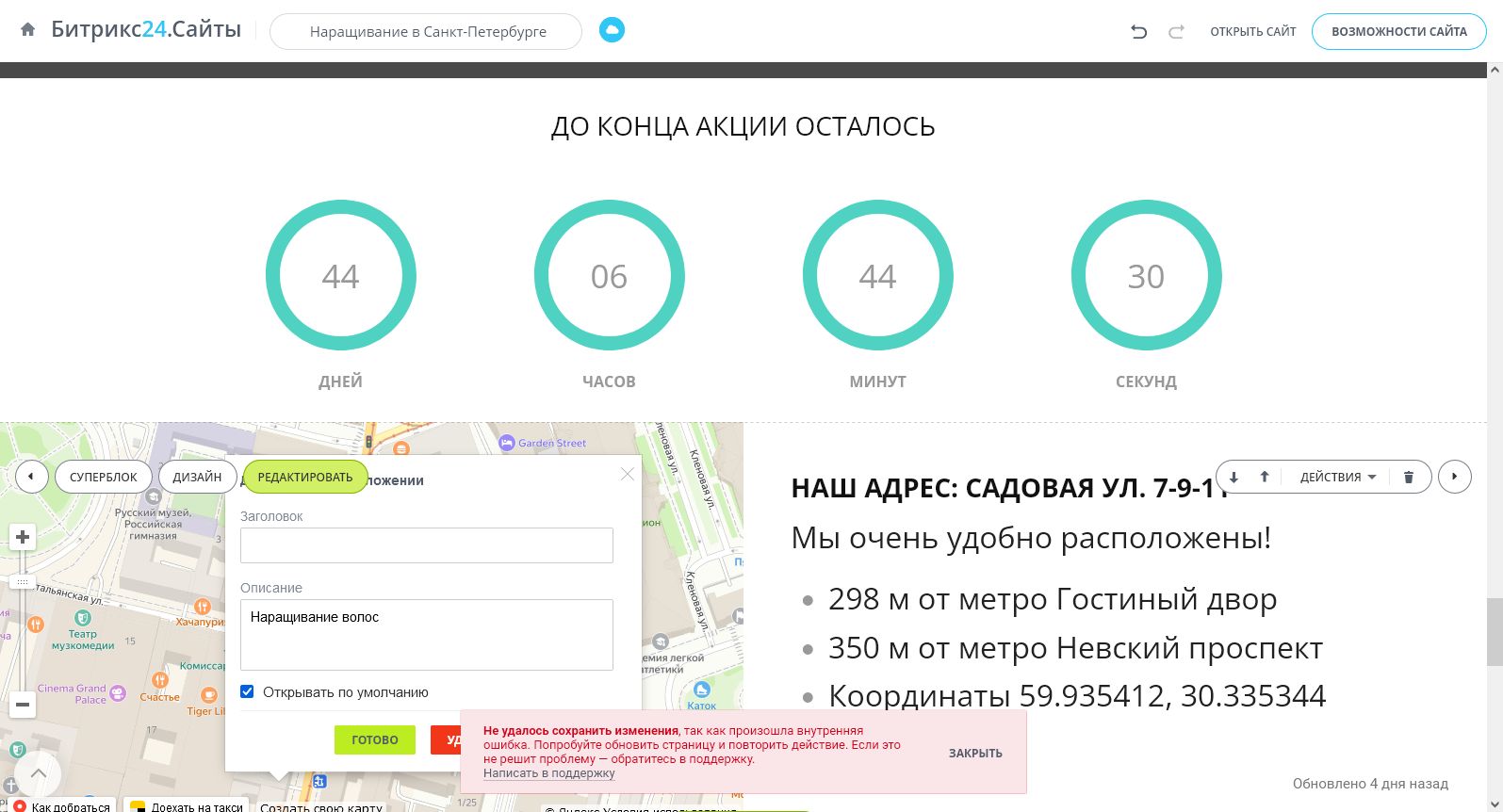The width and height of the screenshot is (1503, 812).
Task: Click the Хачапури restaurant marker
Action: [x=202, y=606]
